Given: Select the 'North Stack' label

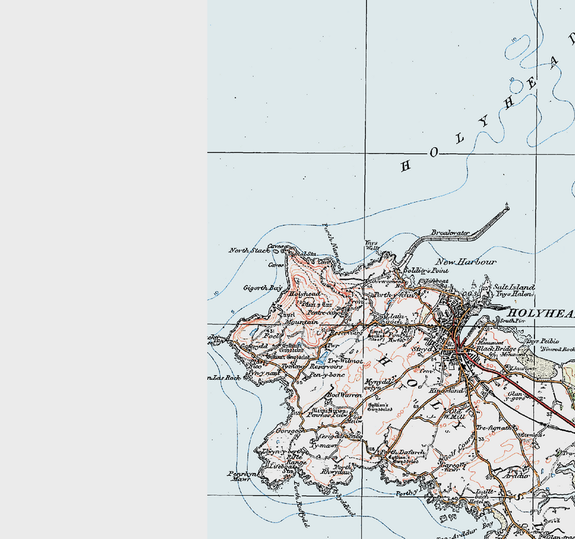Looking at the screenshot, I should [249, 250].
